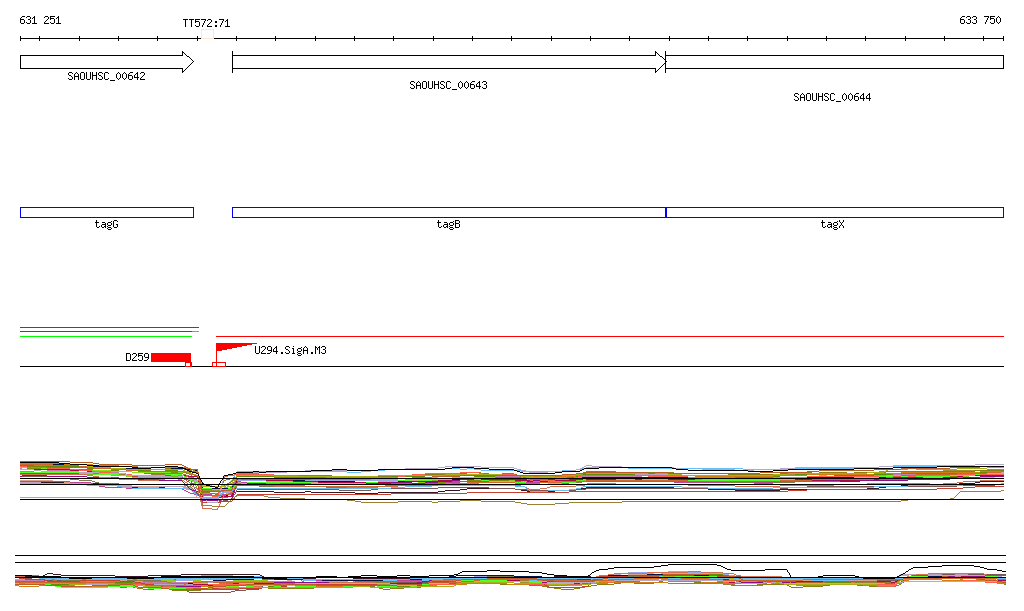Click the TT572:71 terminator label
This screenshot has height=611, width=1024.
(x=206, y=22)
